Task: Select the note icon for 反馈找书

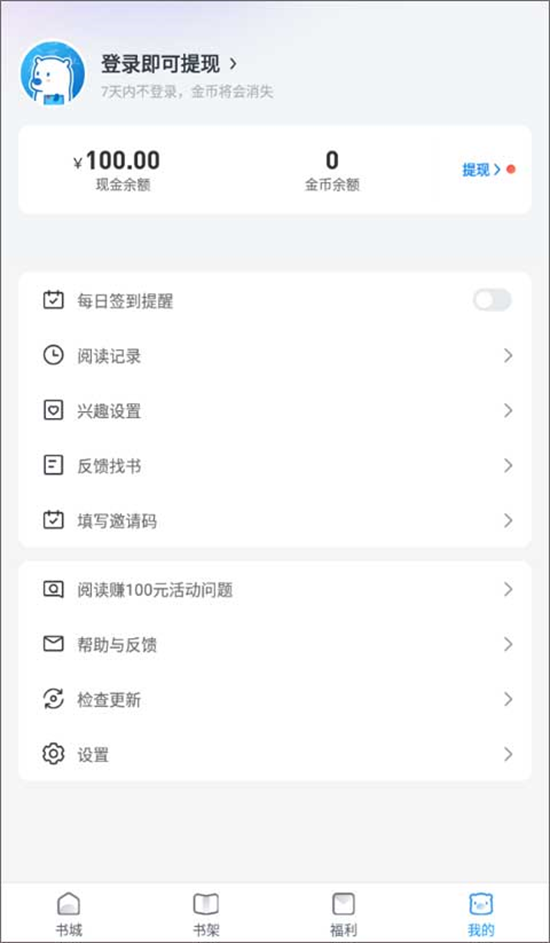Action: click(53, 465)
